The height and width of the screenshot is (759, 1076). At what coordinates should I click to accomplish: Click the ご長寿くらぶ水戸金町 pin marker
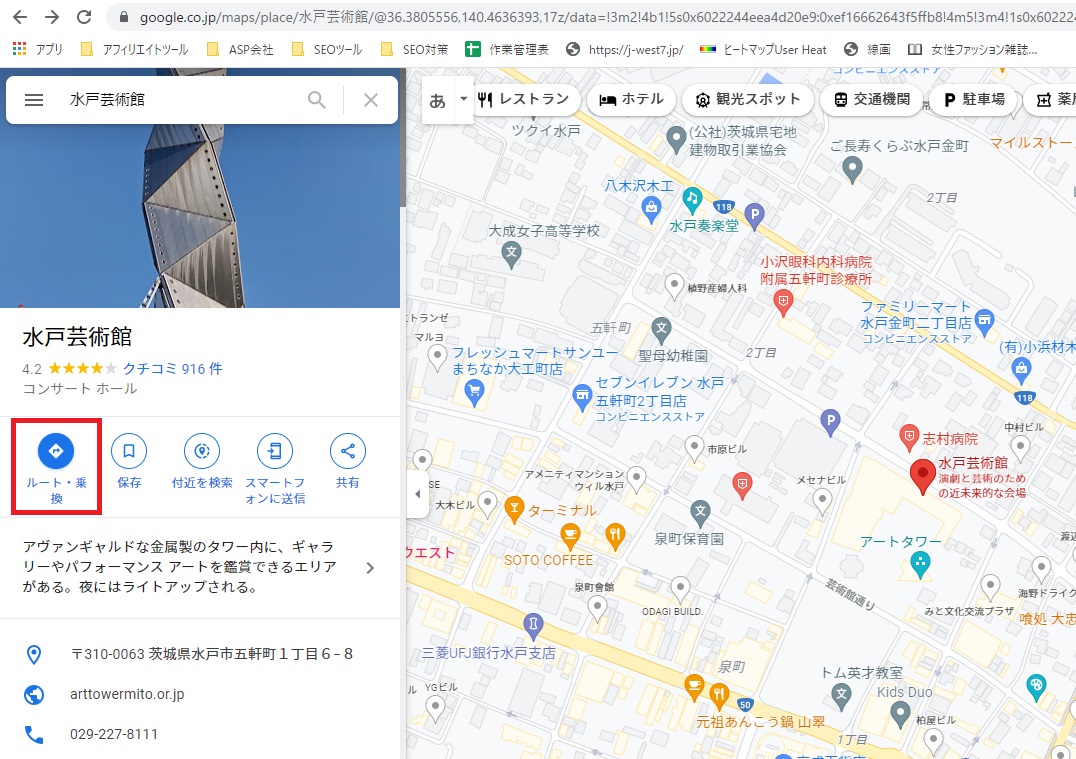[x=852, y=169]
